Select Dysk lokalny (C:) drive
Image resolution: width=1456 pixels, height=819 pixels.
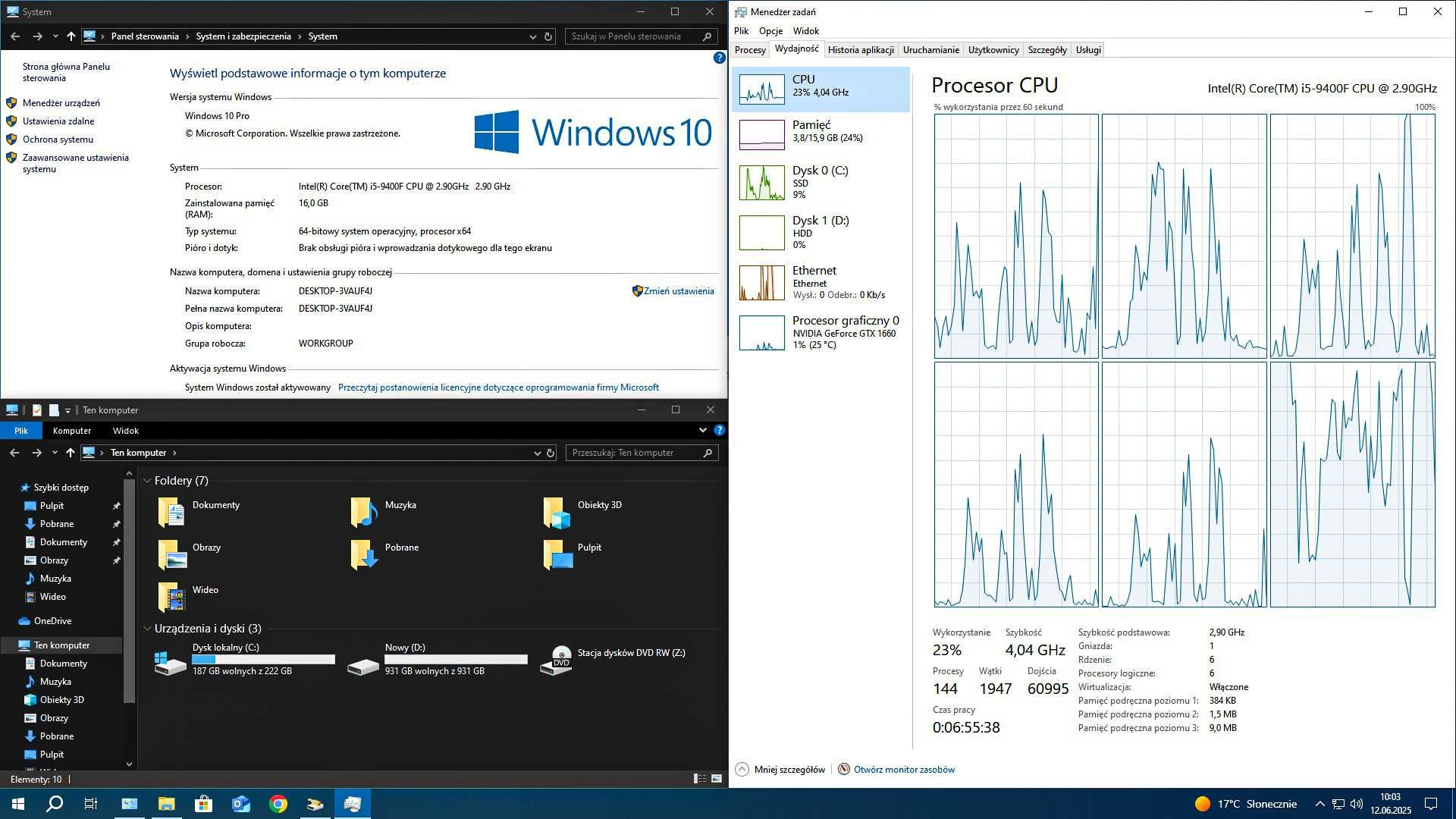coord(244,660)
